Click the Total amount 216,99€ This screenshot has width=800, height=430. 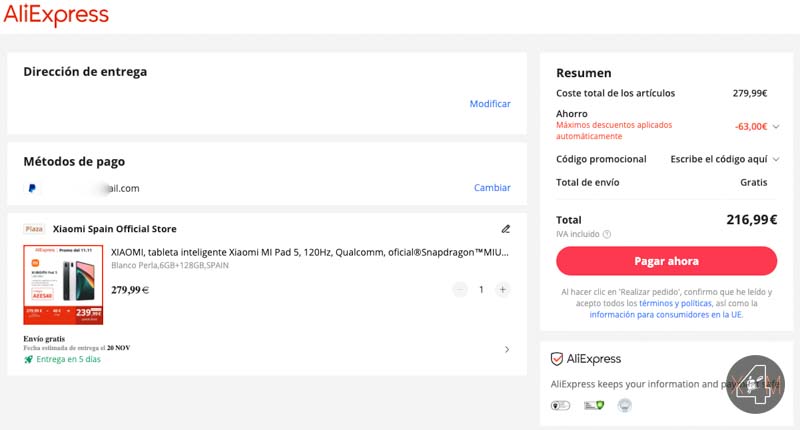[x=752, y=220]
